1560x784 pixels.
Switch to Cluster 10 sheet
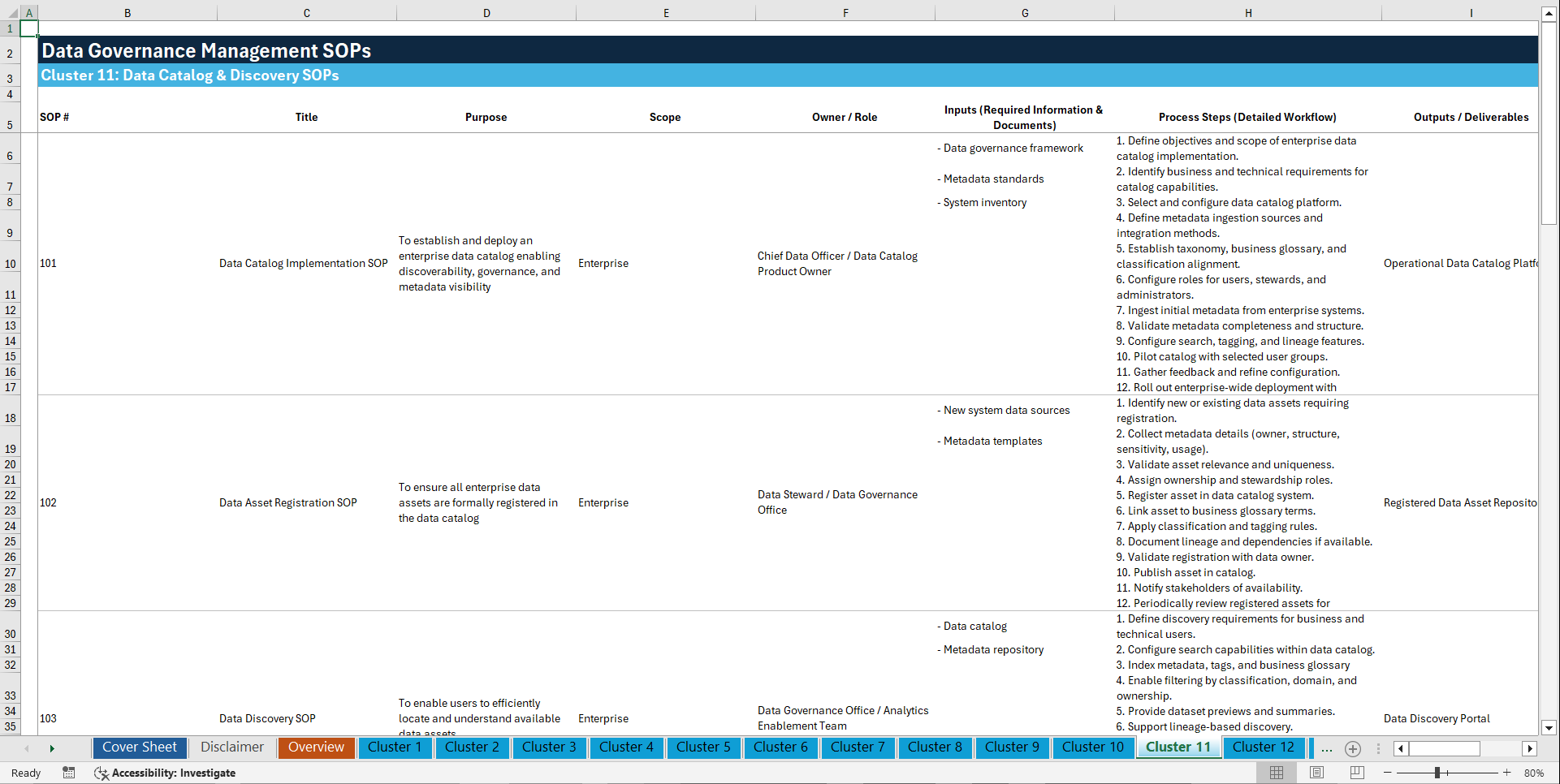1093,747
